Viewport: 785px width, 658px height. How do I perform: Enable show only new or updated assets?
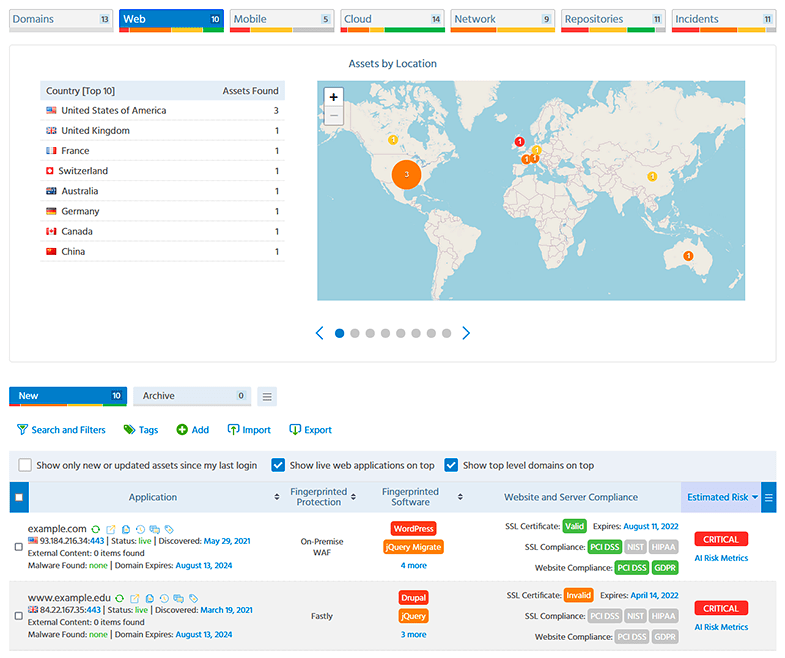(x=25, y=465)
